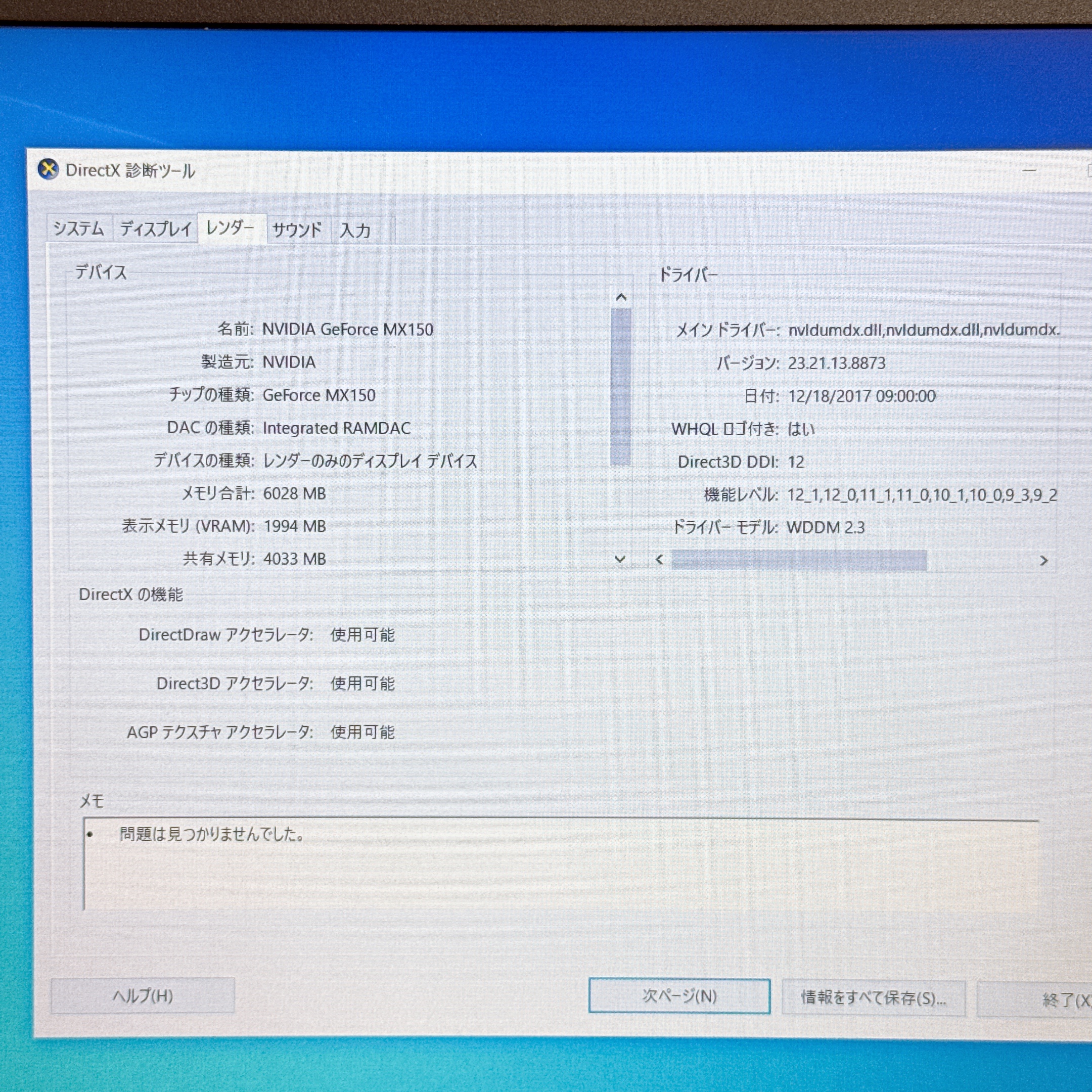
Task: Click the NVIDIA GeForce MX150 name field
Action: click(x=348, y=330)
